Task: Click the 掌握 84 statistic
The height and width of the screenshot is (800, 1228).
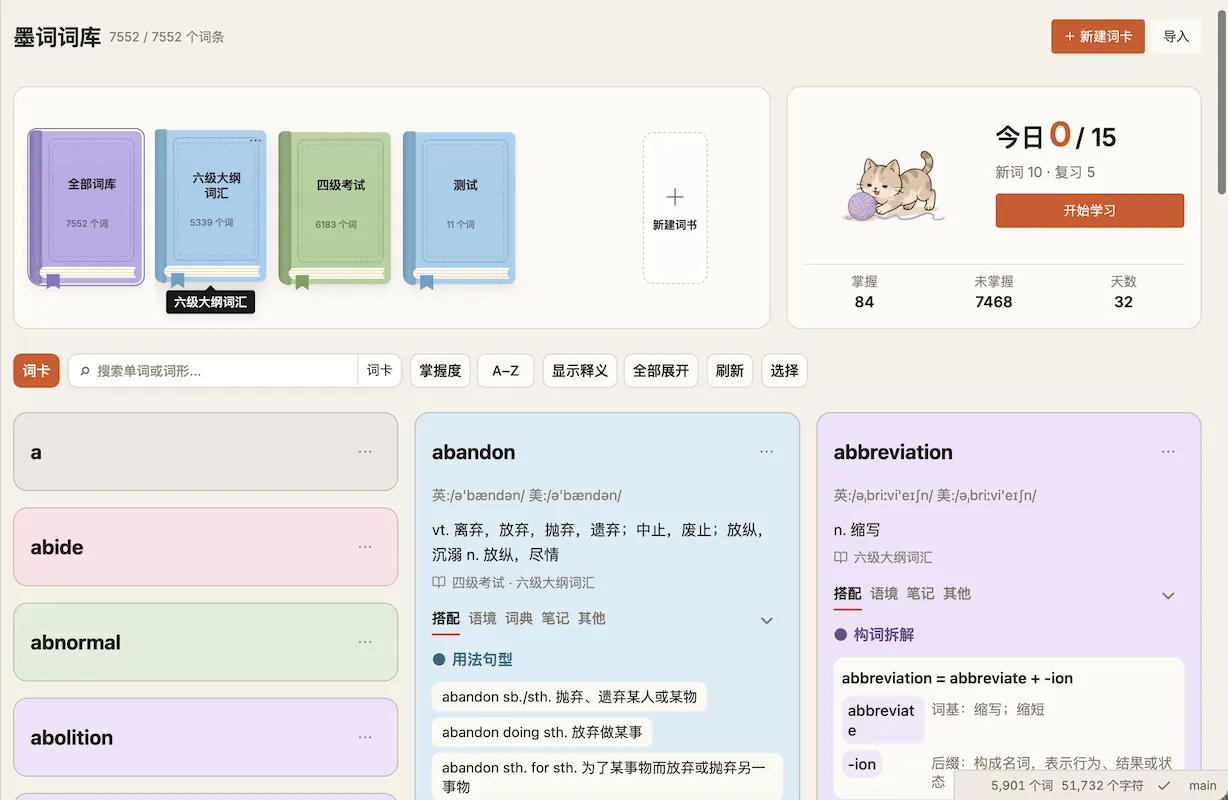Action: (x=864, y=292)
